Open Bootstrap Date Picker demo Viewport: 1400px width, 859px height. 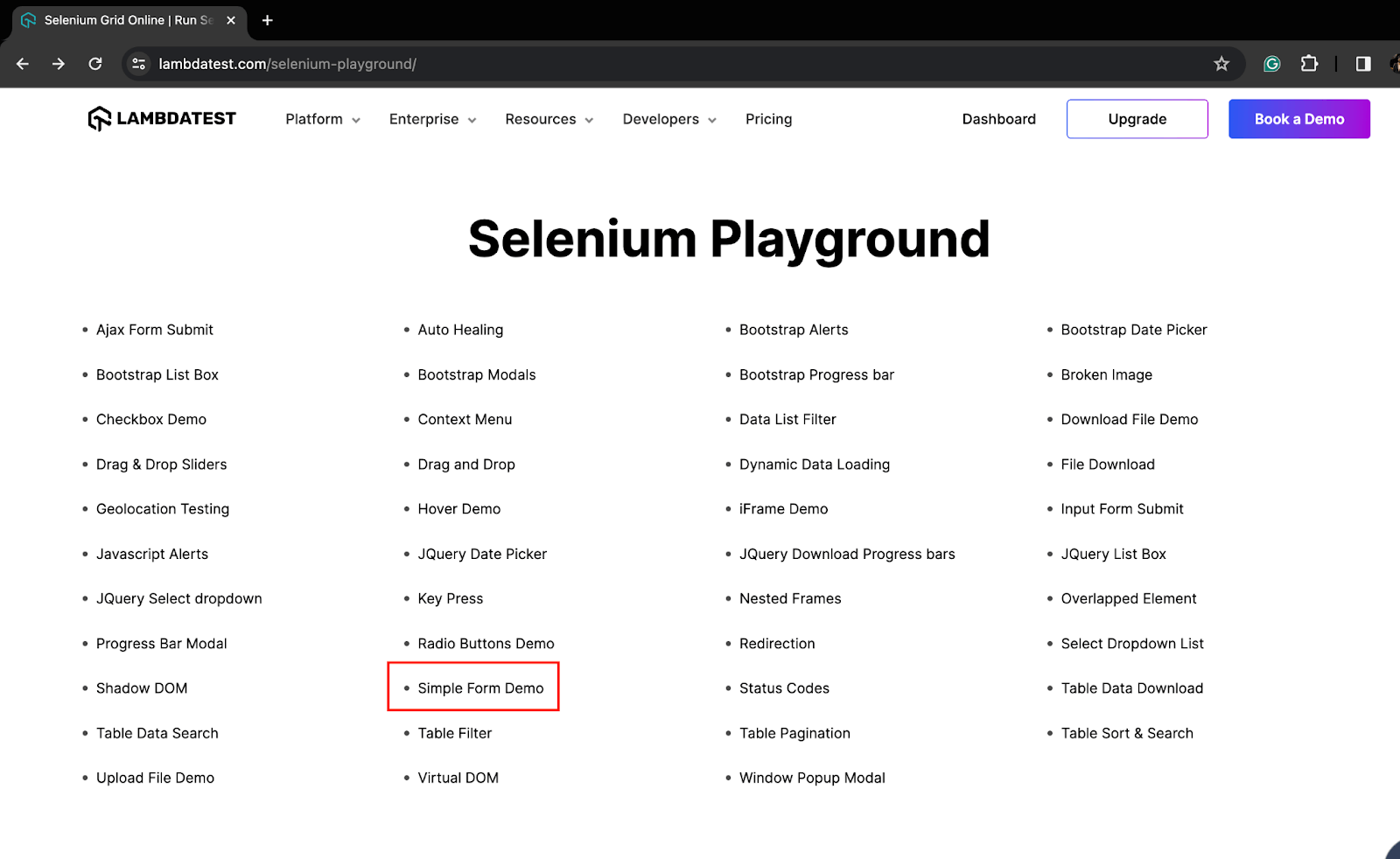[1134, 330]
